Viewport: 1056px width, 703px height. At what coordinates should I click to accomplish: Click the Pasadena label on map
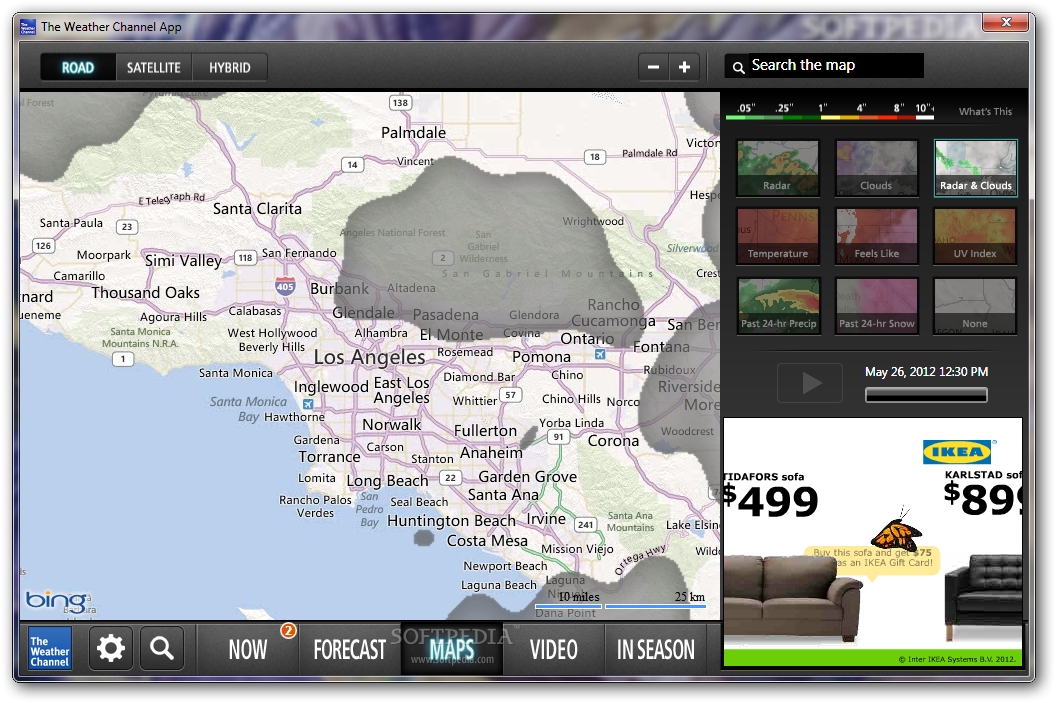(445, 314)
